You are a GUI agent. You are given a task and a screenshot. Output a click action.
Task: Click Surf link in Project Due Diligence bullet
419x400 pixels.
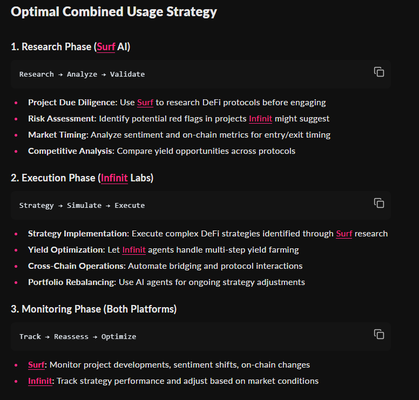coord(145,103)
